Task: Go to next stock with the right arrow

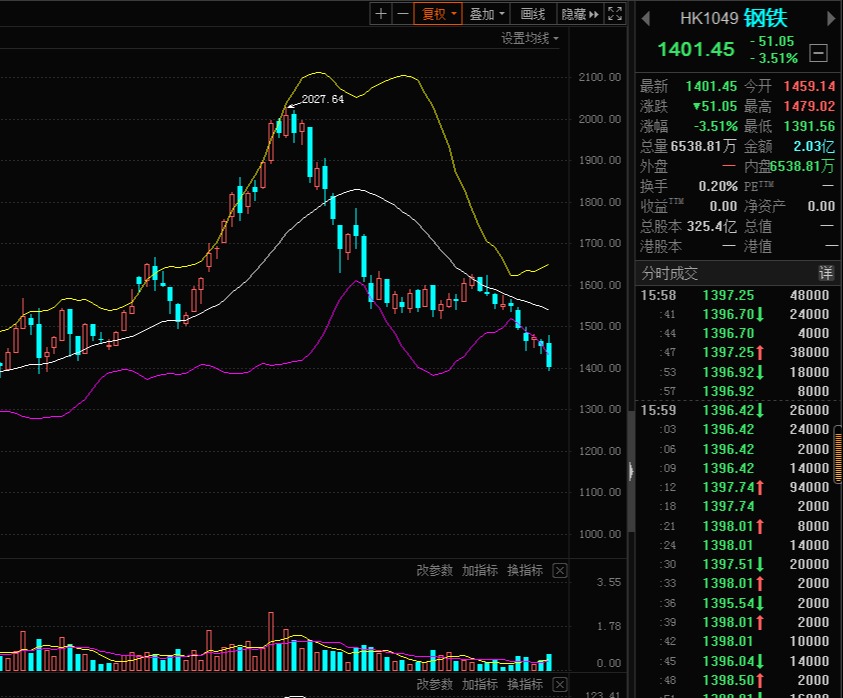Action: coord(831,19)
